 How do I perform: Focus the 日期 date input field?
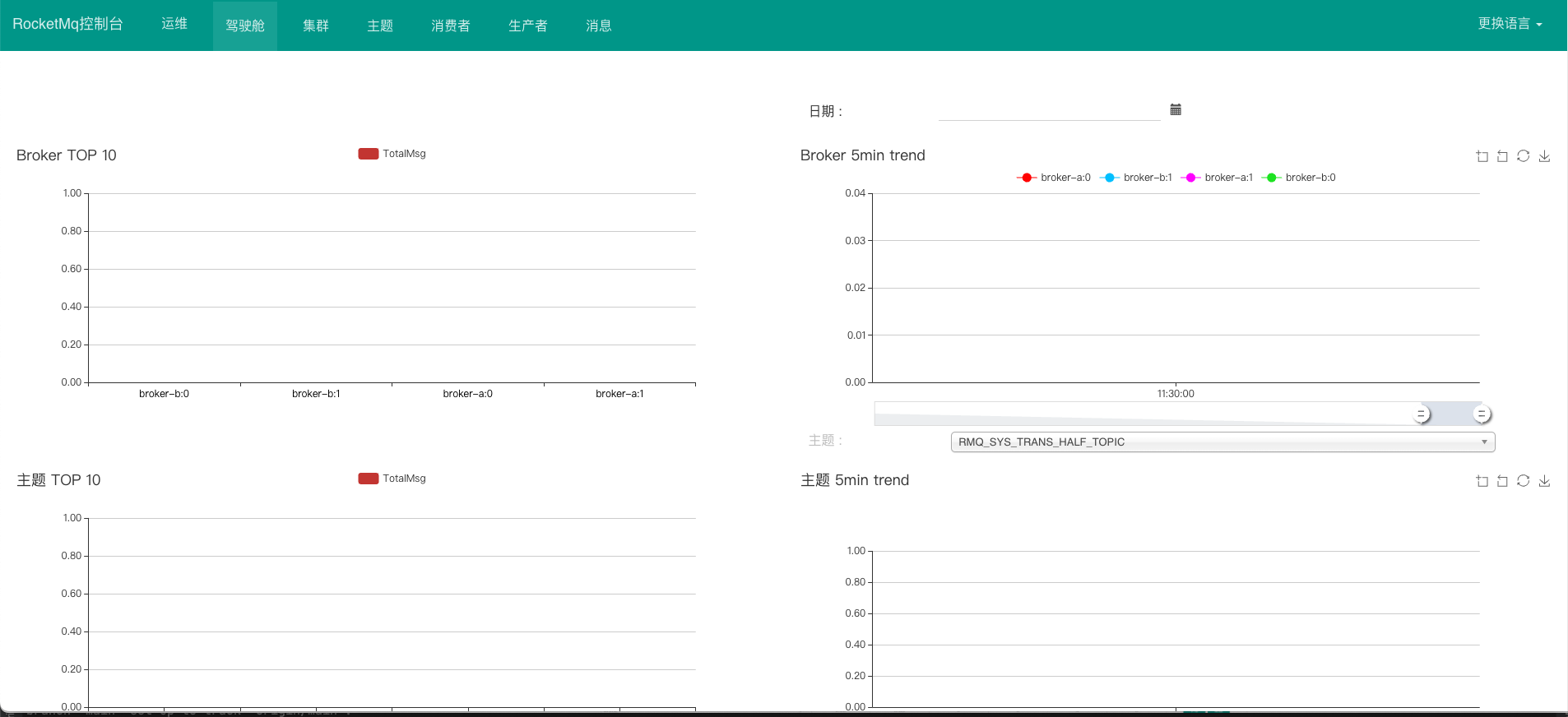(x=1049, y=110)
